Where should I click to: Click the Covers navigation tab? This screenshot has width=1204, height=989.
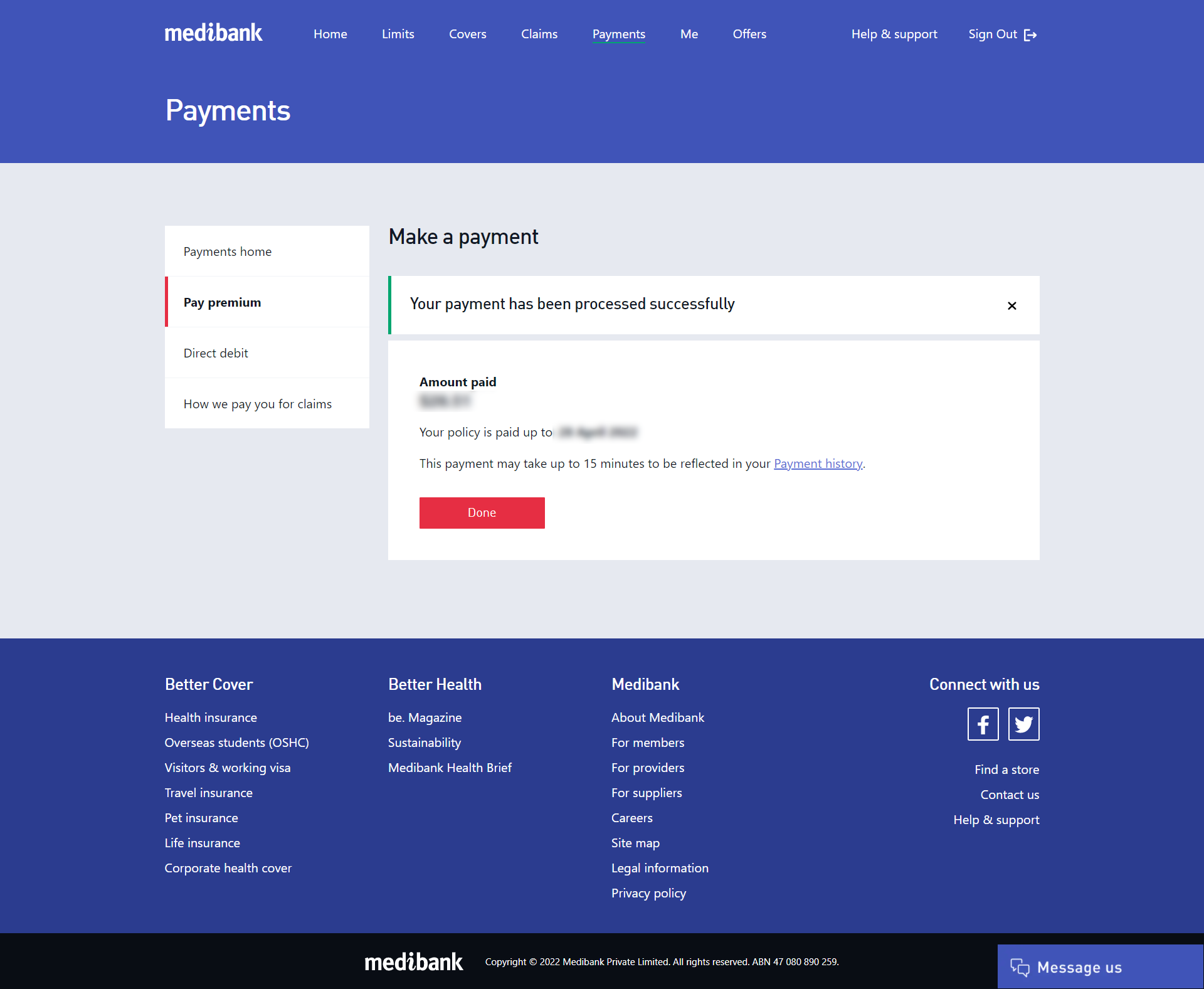click(x=467, y=34)
